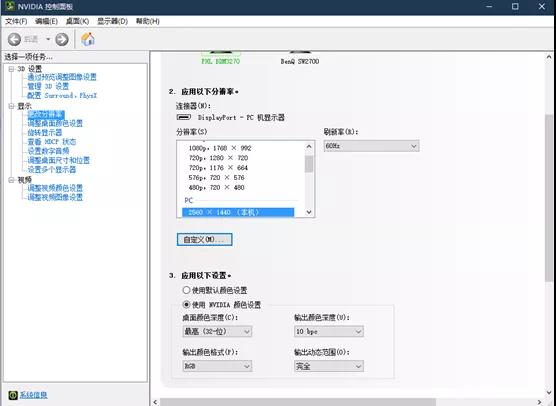
Task: Open the back history dropdown arrow
Action: tap(48, 39)
